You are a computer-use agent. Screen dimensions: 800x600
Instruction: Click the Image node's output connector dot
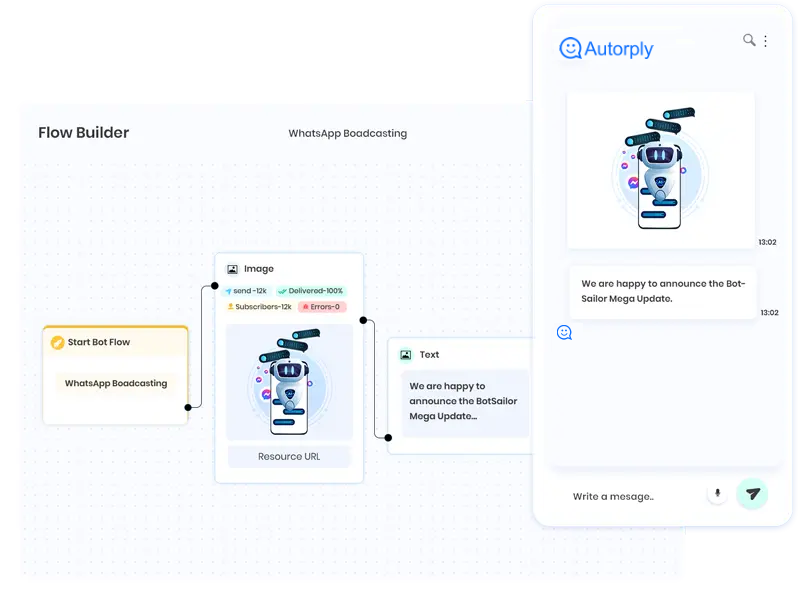[x=363, y=319]
